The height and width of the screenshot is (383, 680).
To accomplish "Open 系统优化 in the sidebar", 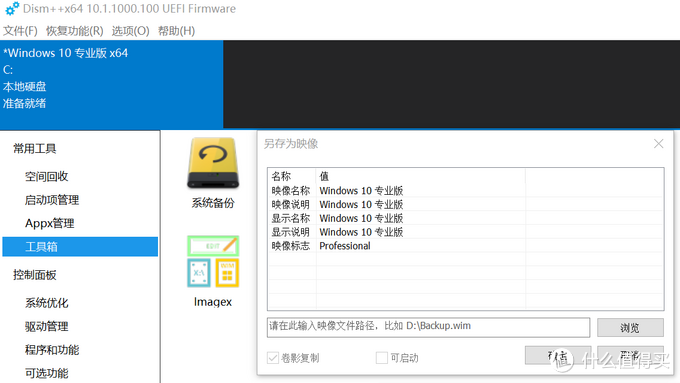I will pos(47,303).
